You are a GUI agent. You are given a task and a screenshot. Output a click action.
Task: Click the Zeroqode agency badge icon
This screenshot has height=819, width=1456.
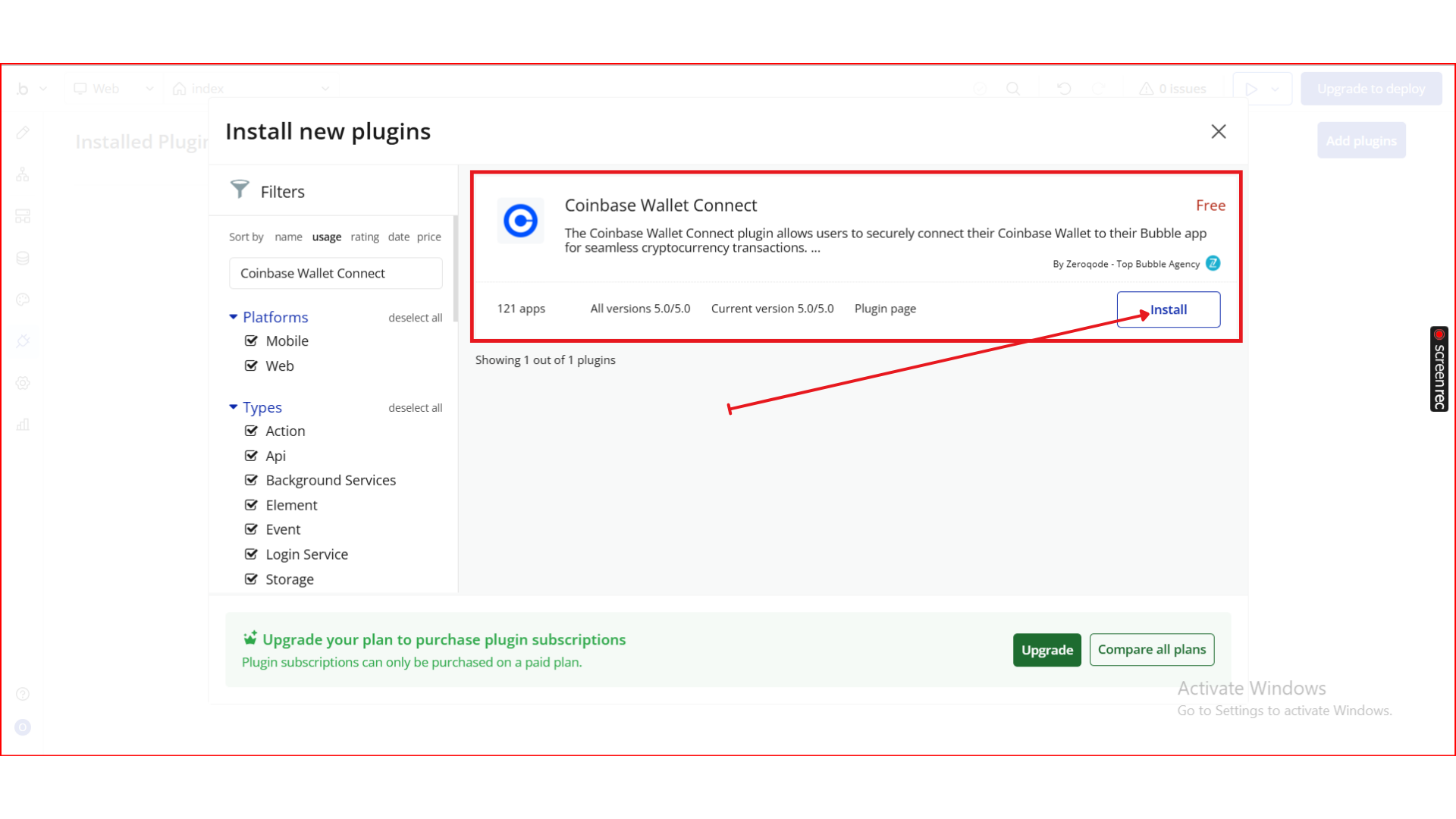1213,263
